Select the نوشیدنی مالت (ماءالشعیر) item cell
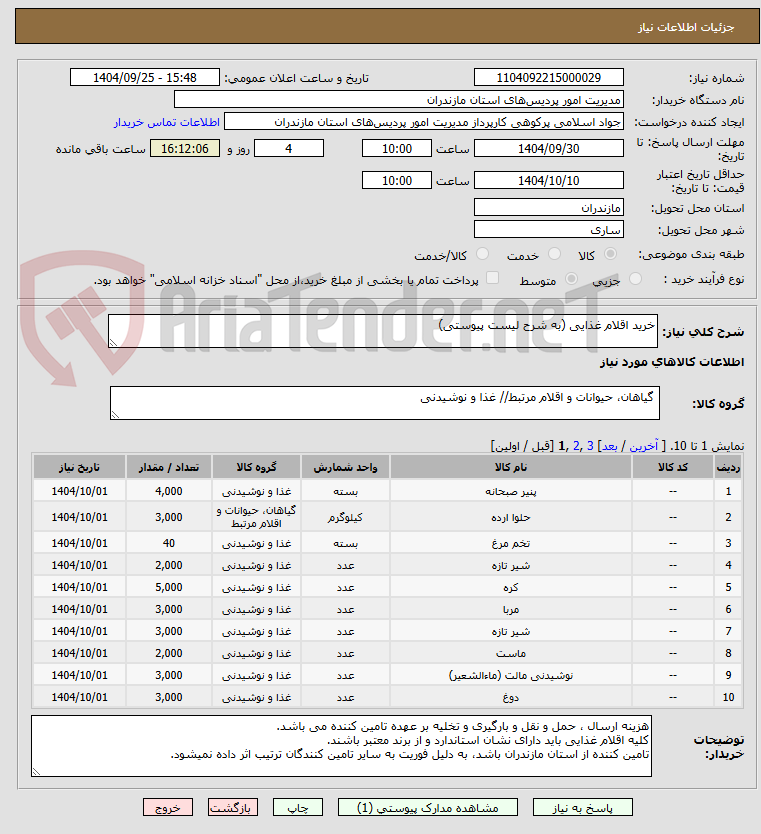This screenshot has height=834, width=761. click(x=511, y=675)
